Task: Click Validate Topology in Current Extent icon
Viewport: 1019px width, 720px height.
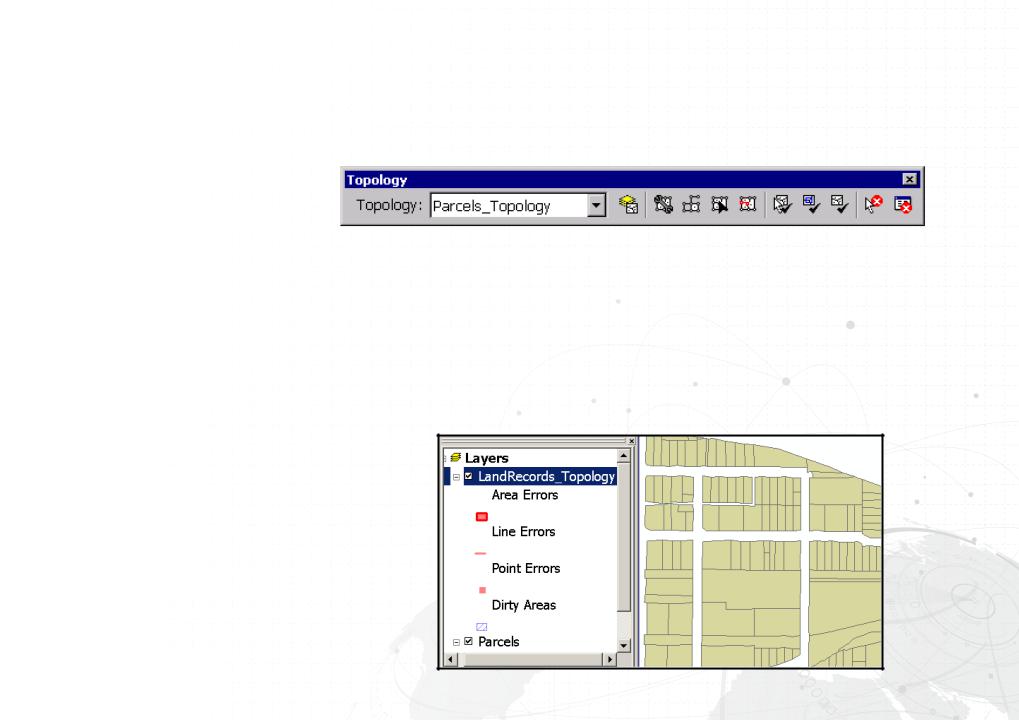Action: pyautogui.click(x=811, y=205)
